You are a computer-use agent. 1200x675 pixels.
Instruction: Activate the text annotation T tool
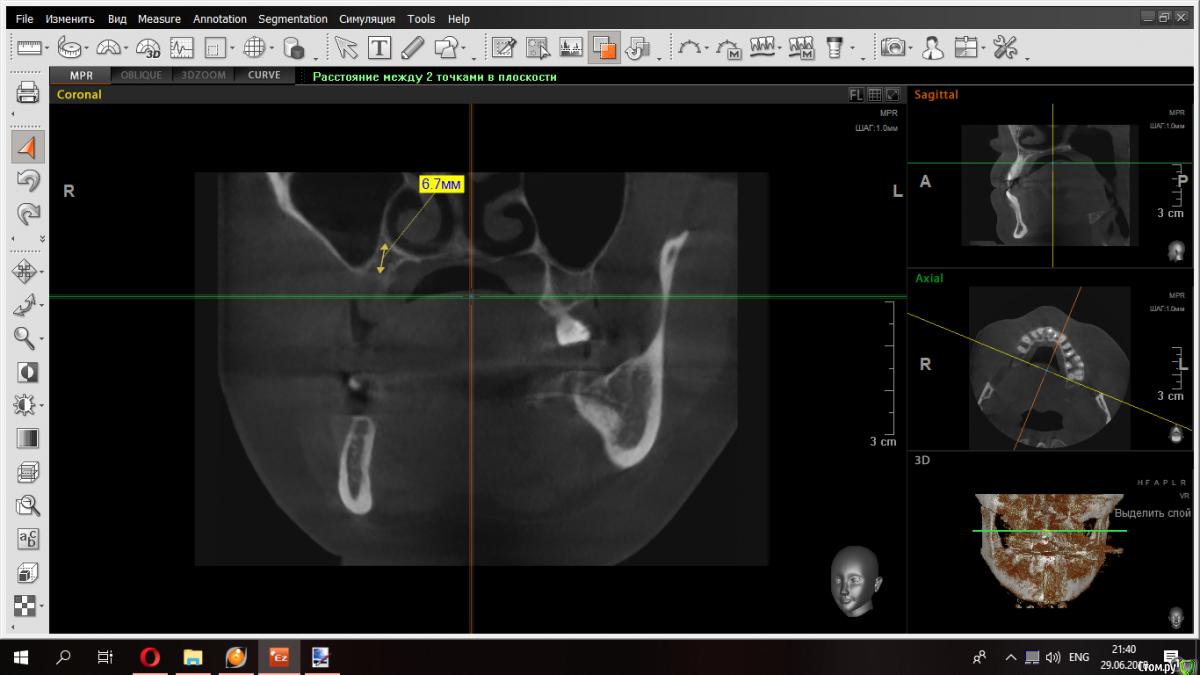(379, 47)
